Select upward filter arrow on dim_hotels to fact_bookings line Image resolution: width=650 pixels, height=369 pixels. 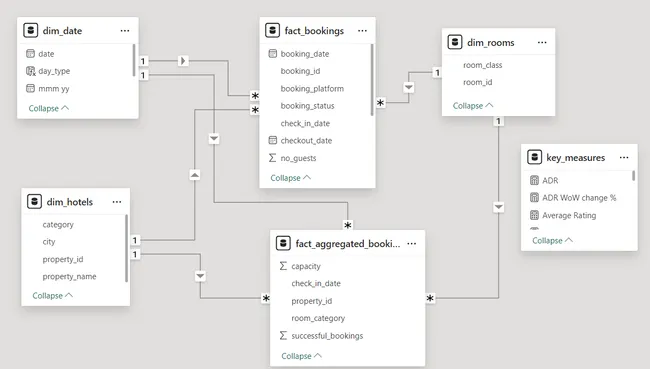[195, 175]
